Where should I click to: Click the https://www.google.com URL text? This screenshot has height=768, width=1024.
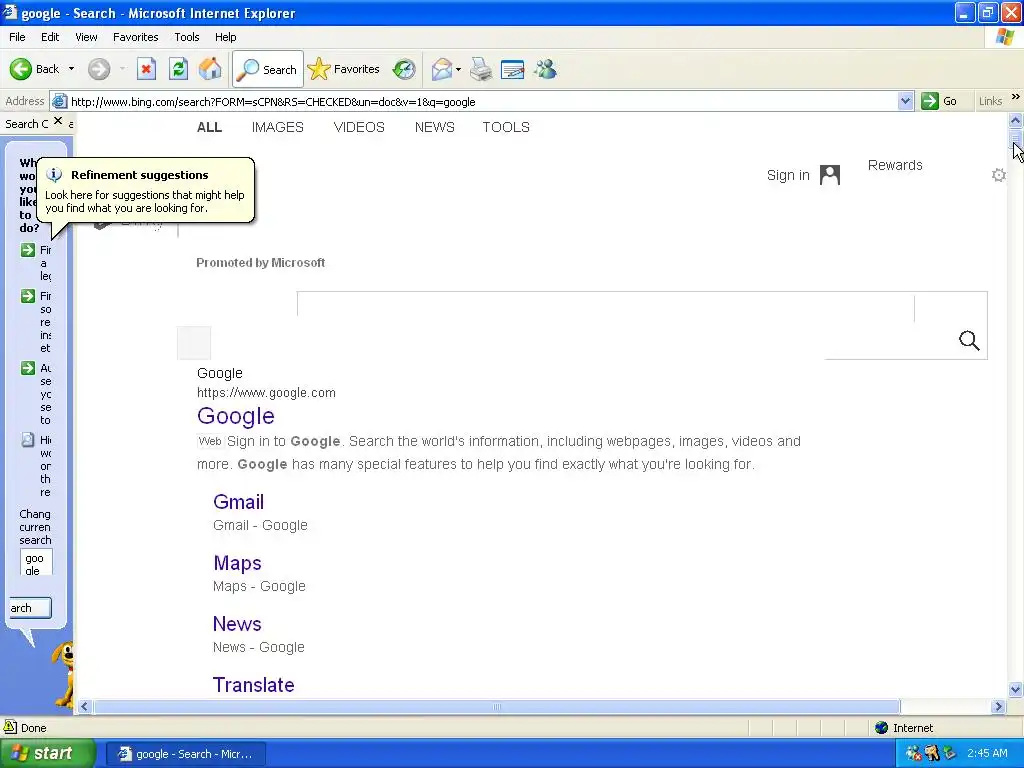[x=266, y=392]
